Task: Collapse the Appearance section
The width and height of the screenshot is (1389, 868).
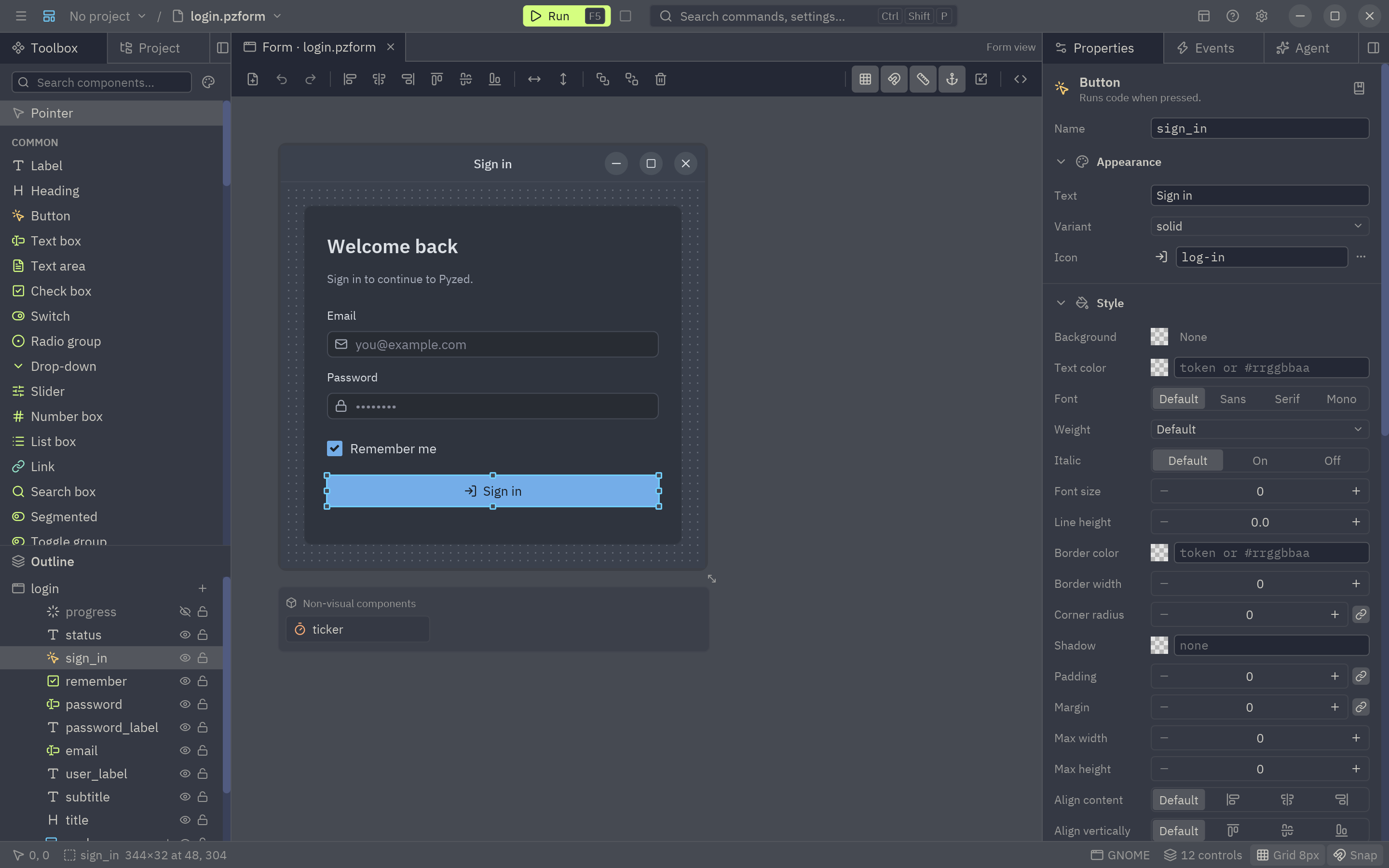Action: pos(1061,162)
